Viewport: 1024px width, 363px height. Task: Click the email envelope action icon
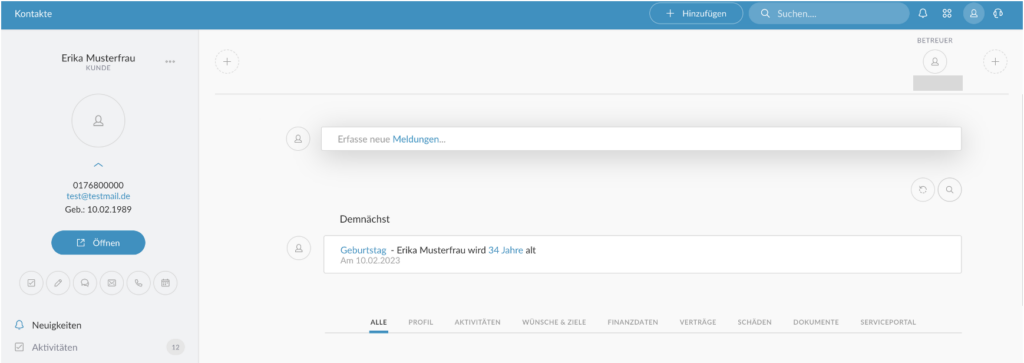point(112,283)
